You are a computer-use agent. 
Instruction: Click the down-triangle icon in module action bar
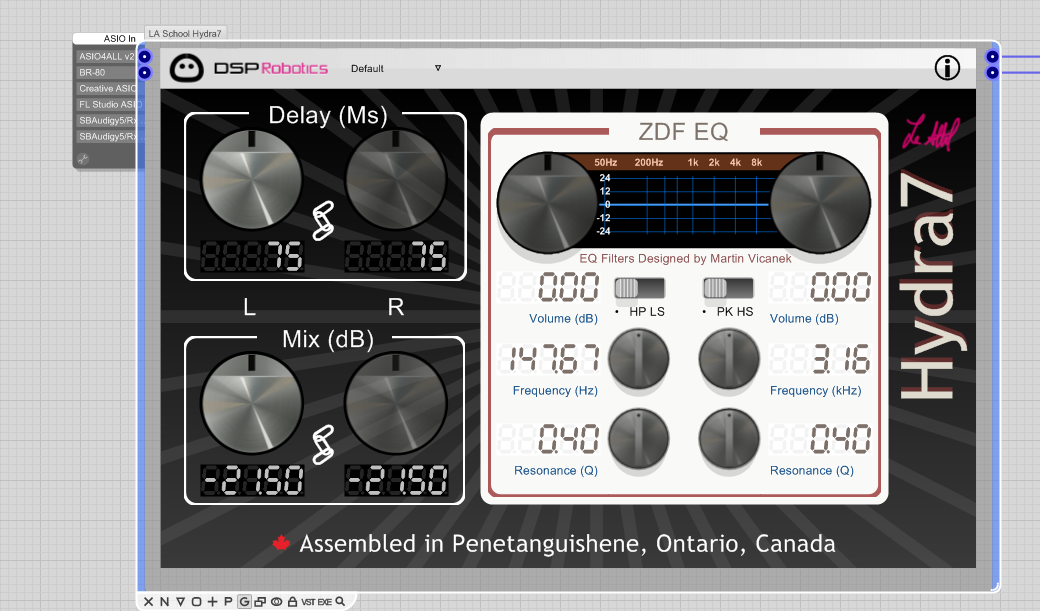pos(180,602)
